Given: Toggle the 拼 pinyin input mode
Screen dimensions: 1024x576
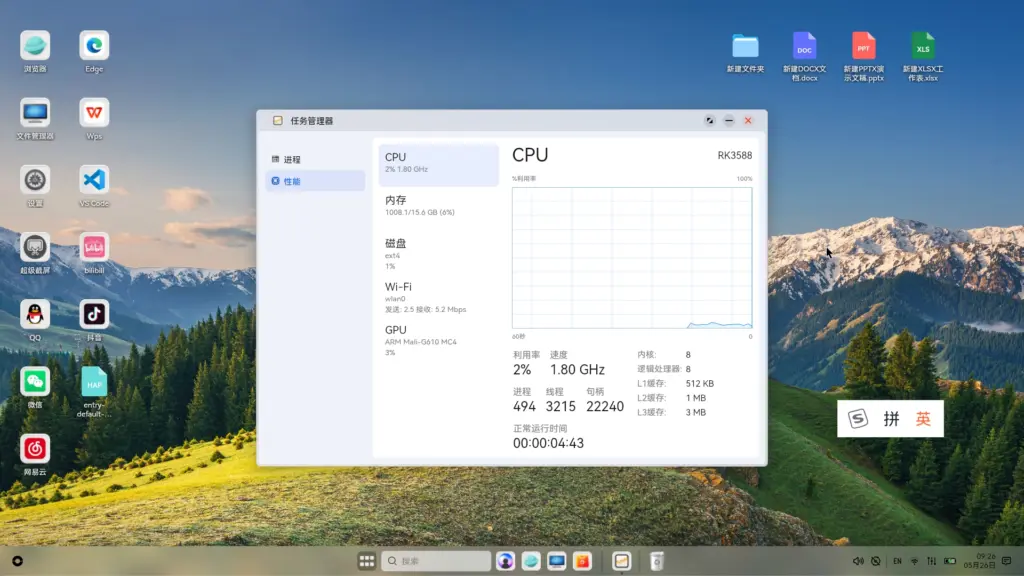Looking at the screenshot, I should 890,420.
